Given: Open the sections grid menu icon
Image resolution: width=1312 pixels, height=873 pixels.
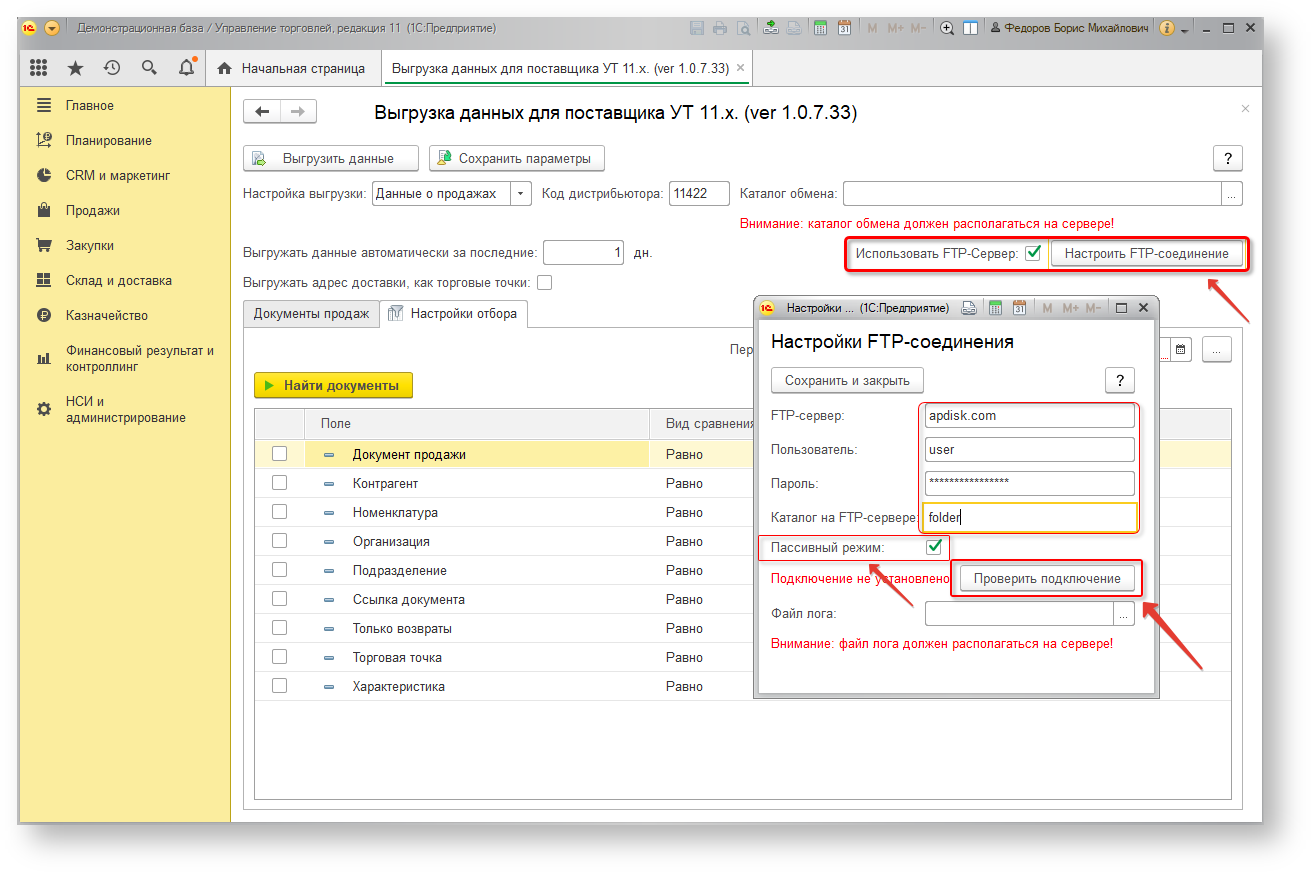Looking at the screenshot, I should [38, 68].
